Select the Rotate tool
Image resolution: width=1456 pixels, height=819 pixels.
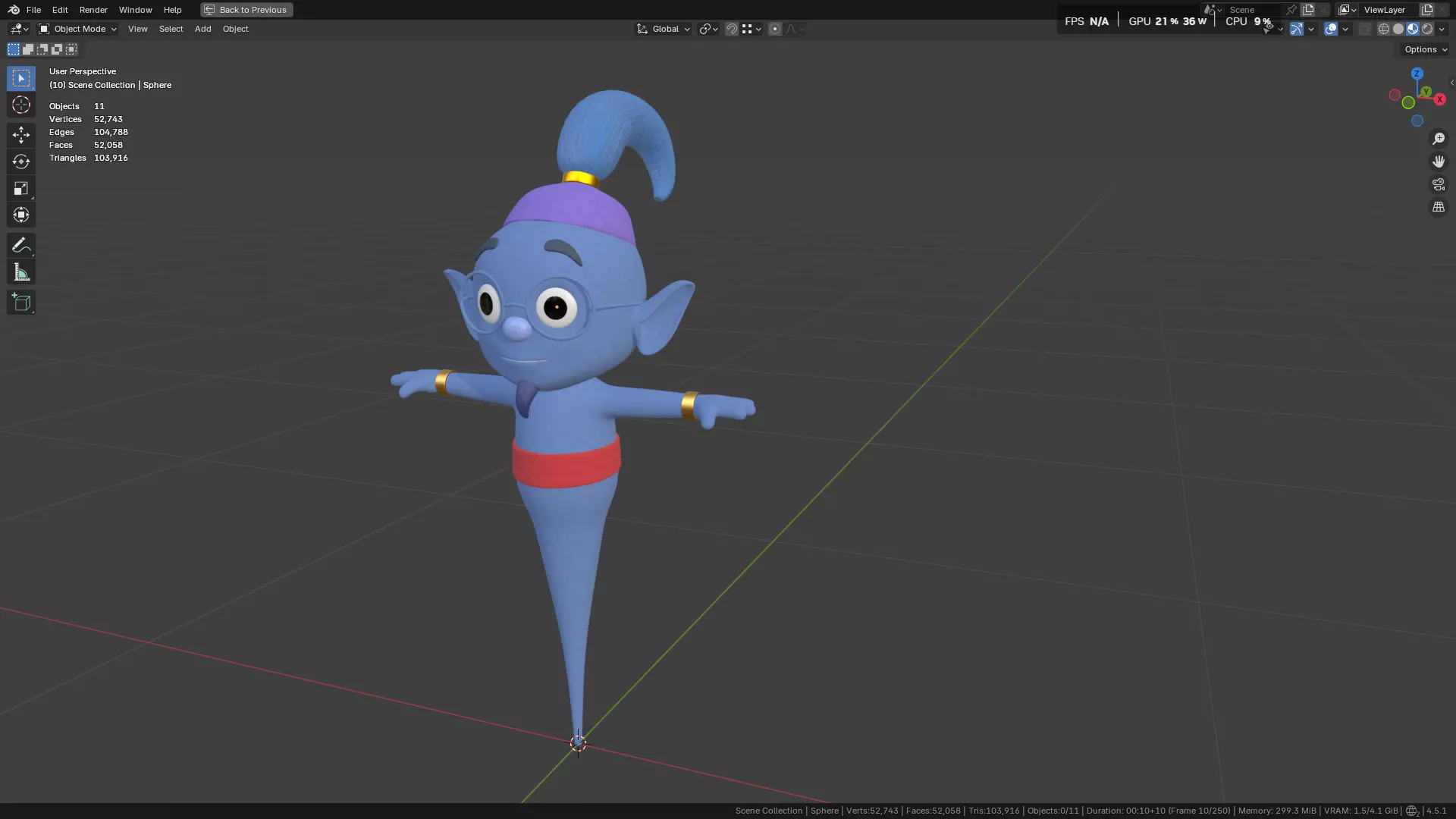(21, 162)
